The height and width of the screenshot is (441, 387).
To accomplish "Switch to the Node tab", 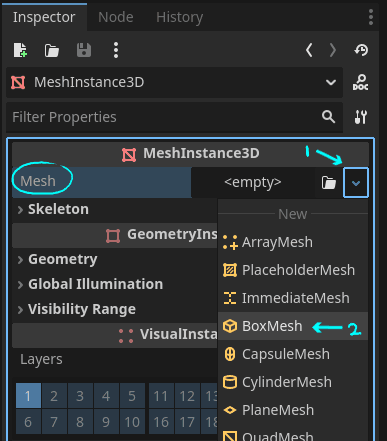I will [x=116, y=17].
